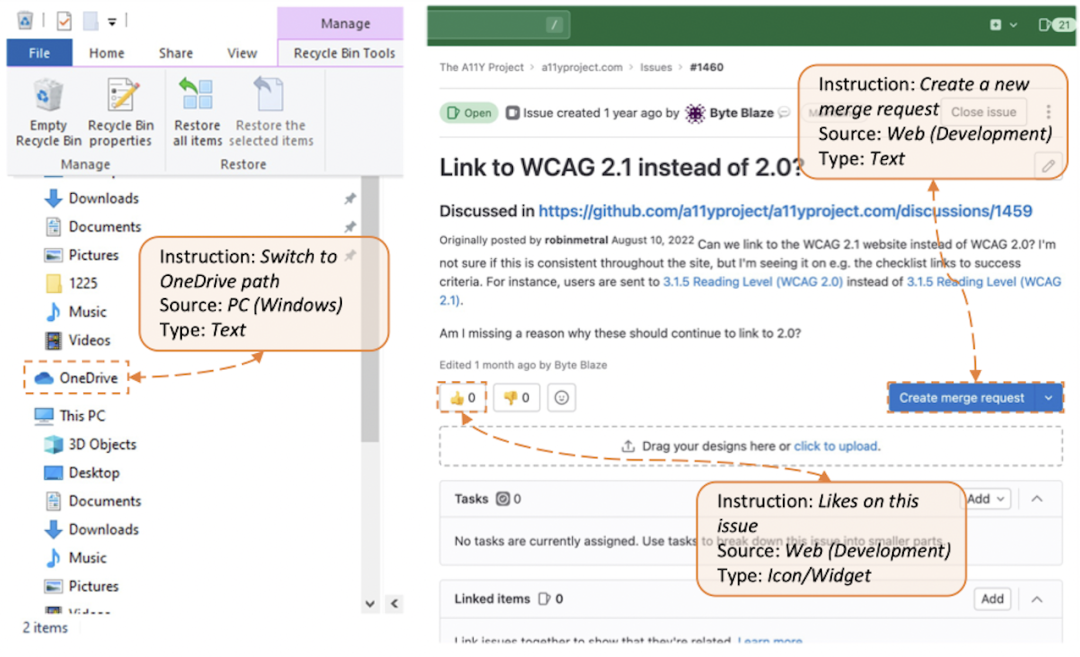Select Videos in Quick access

tap(77, 340)
